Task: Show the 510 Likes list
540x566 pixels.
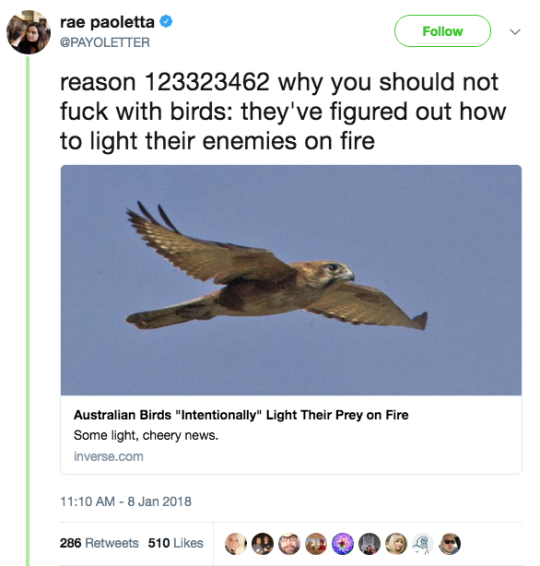Action: [175, 543]
